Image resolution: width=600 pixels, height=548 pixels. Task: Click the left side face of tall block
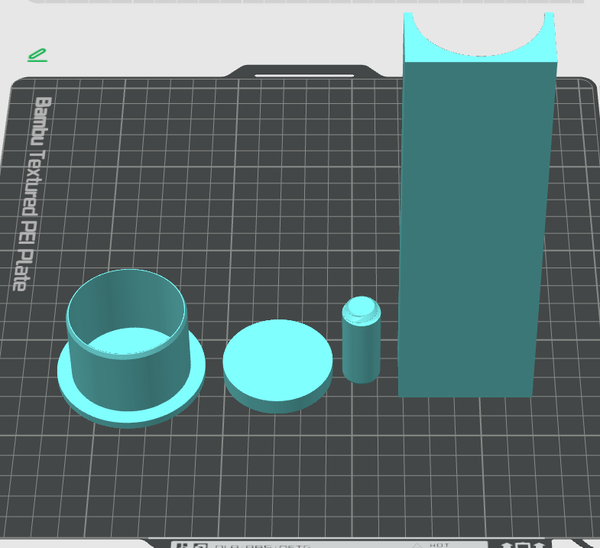pyautogui.click(x=400, y=230)
